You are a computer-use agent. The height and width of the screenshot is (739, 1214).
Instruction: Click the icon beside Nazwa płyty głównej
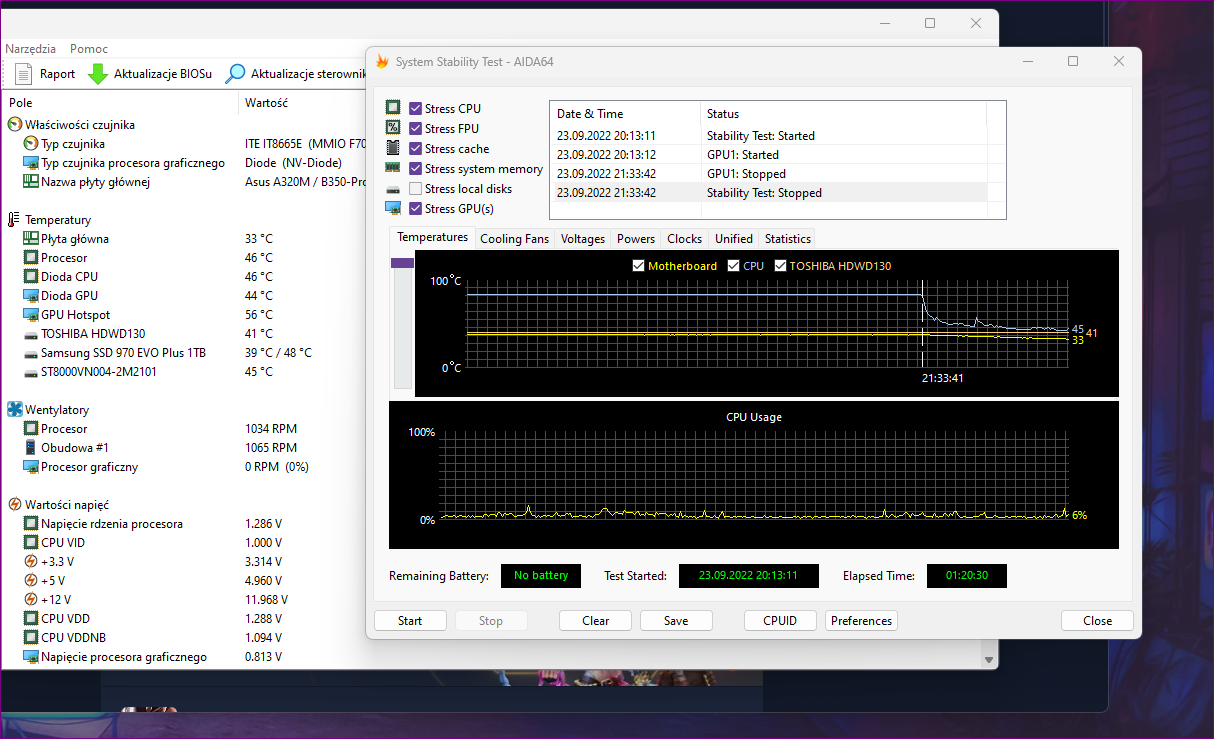point(31,182)
